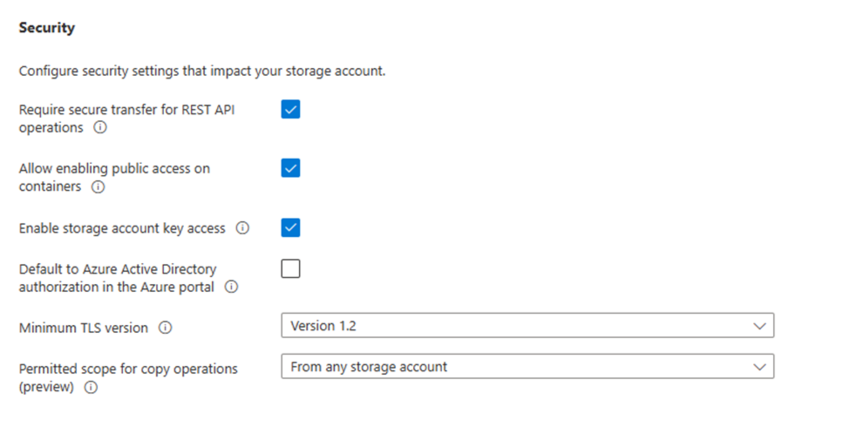
Task: Open the Minimum TLS version dropdown
Action: click(527, 326)
